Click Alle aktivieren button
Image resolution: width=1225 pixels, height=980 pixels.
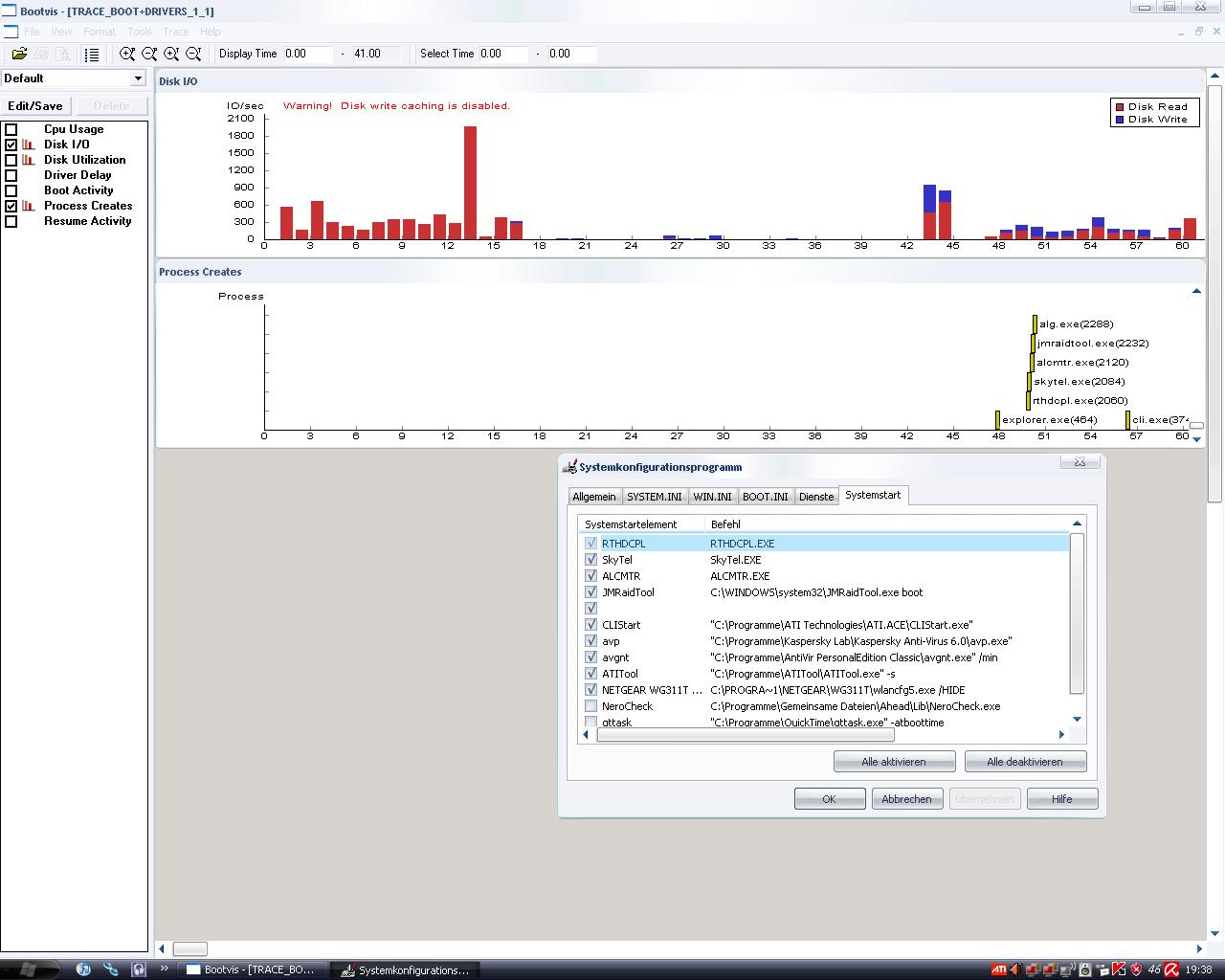[x=894, y=762]
